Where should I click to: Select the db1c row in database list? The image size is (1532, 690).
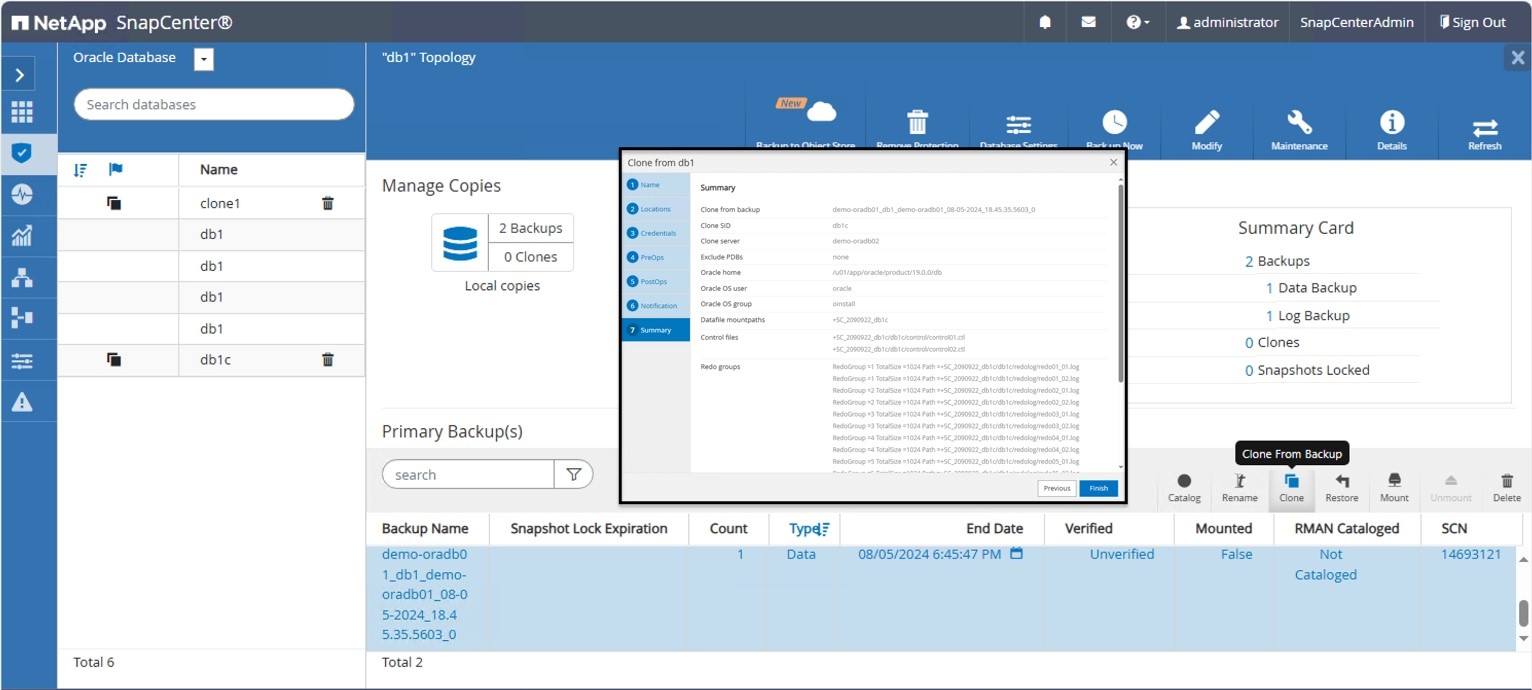click(x=211, y=359)
